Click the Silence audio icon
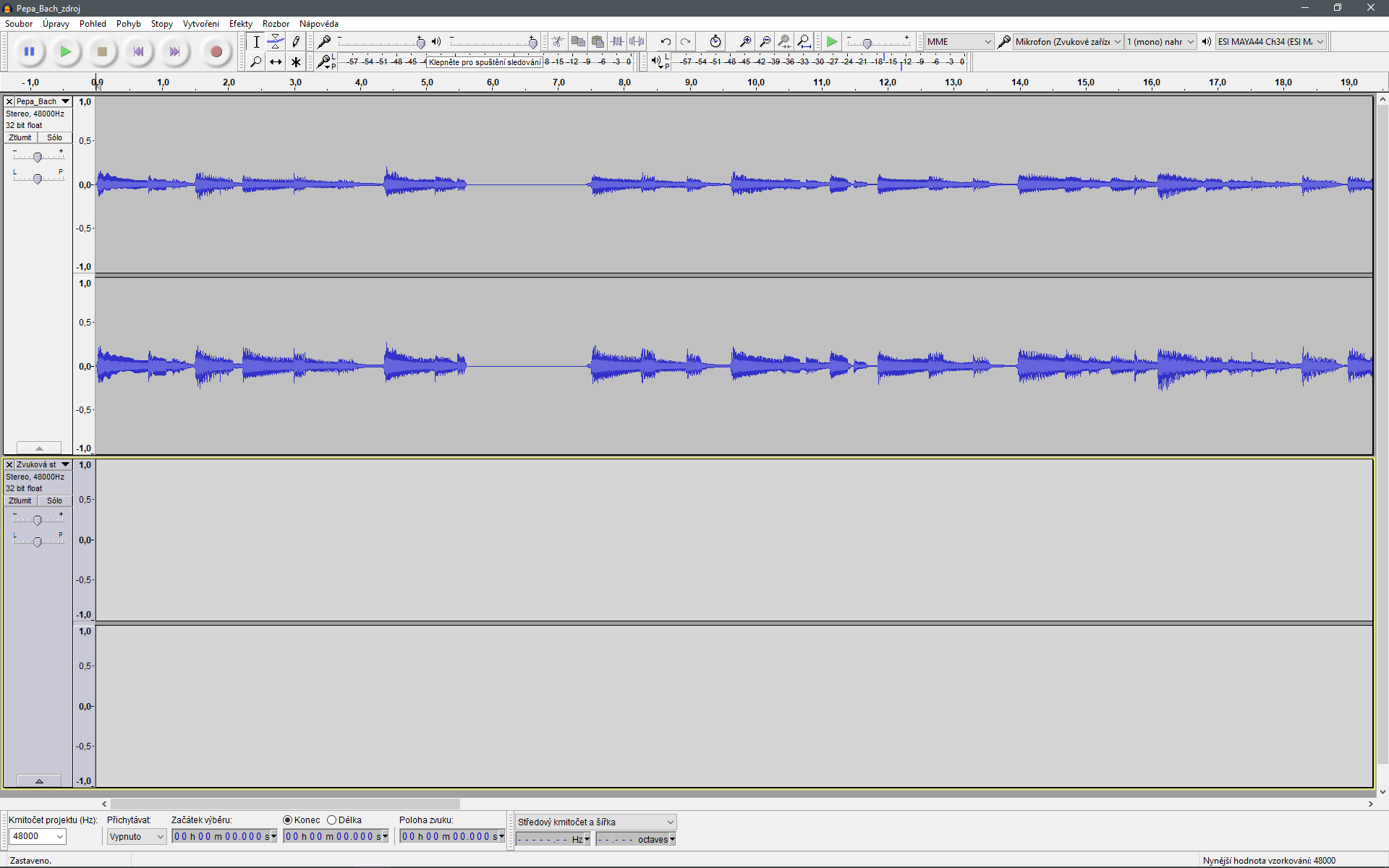The width and height of the screenshot is (1389, 868). 637,42
